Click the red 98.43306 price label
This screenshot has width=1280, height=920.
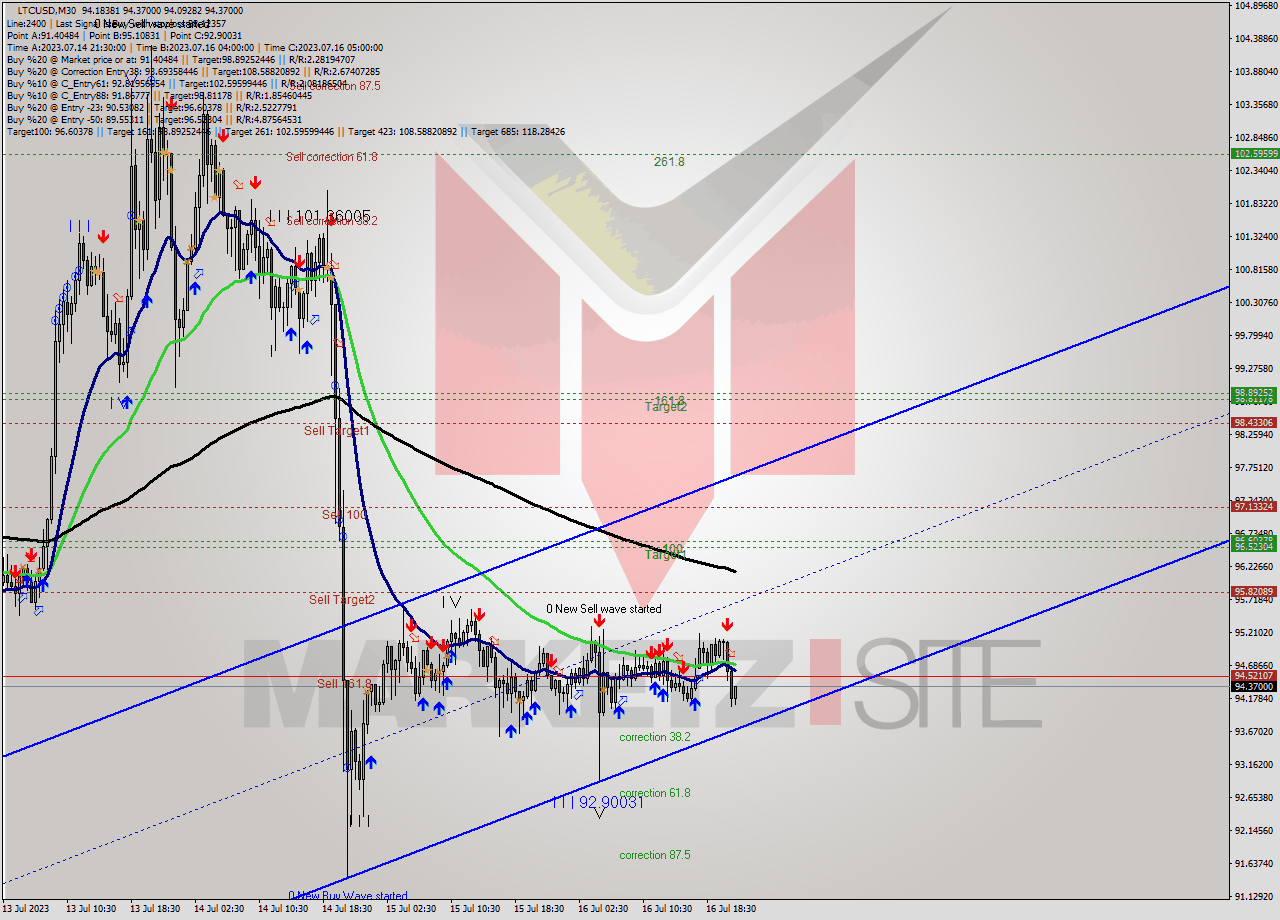point(1254,423)
